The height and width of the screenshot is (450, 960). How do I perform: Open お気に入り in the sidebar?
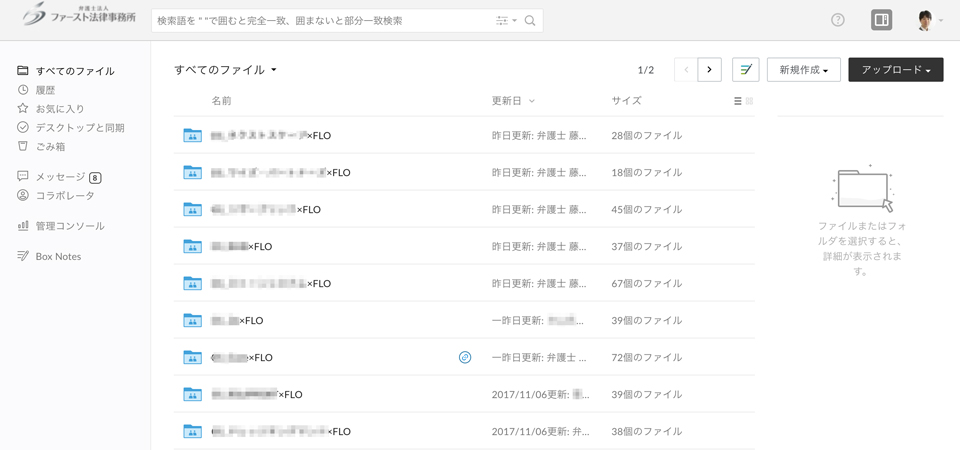(60, 109)
